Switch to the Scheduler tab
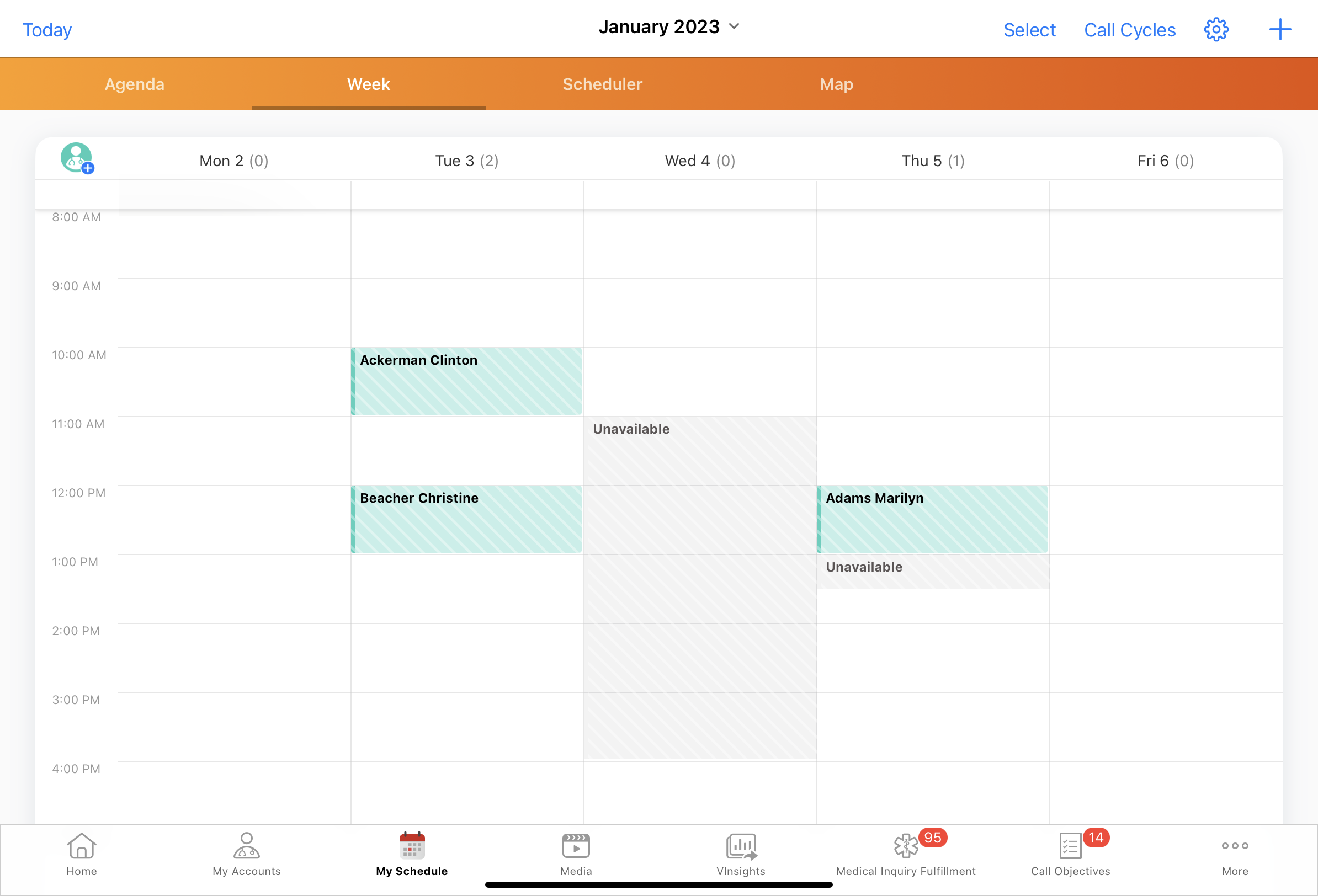The width and height of the screenshot is (1318, 896). click(602, 84)
